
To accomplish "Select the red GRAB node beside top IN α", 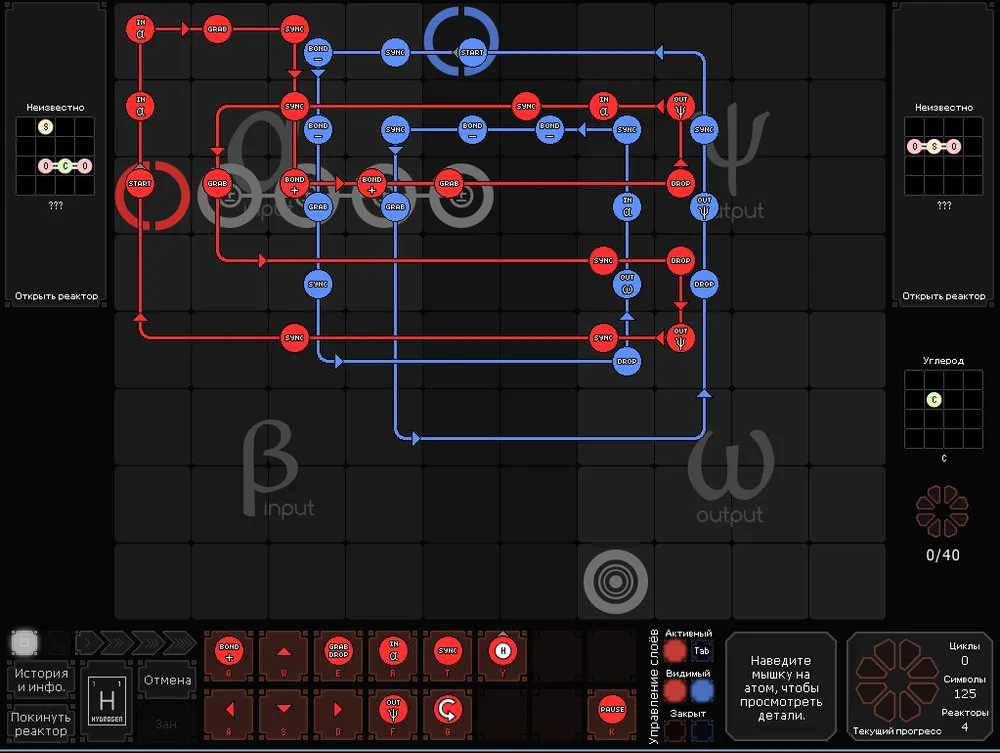I will [x=217, y=29].
